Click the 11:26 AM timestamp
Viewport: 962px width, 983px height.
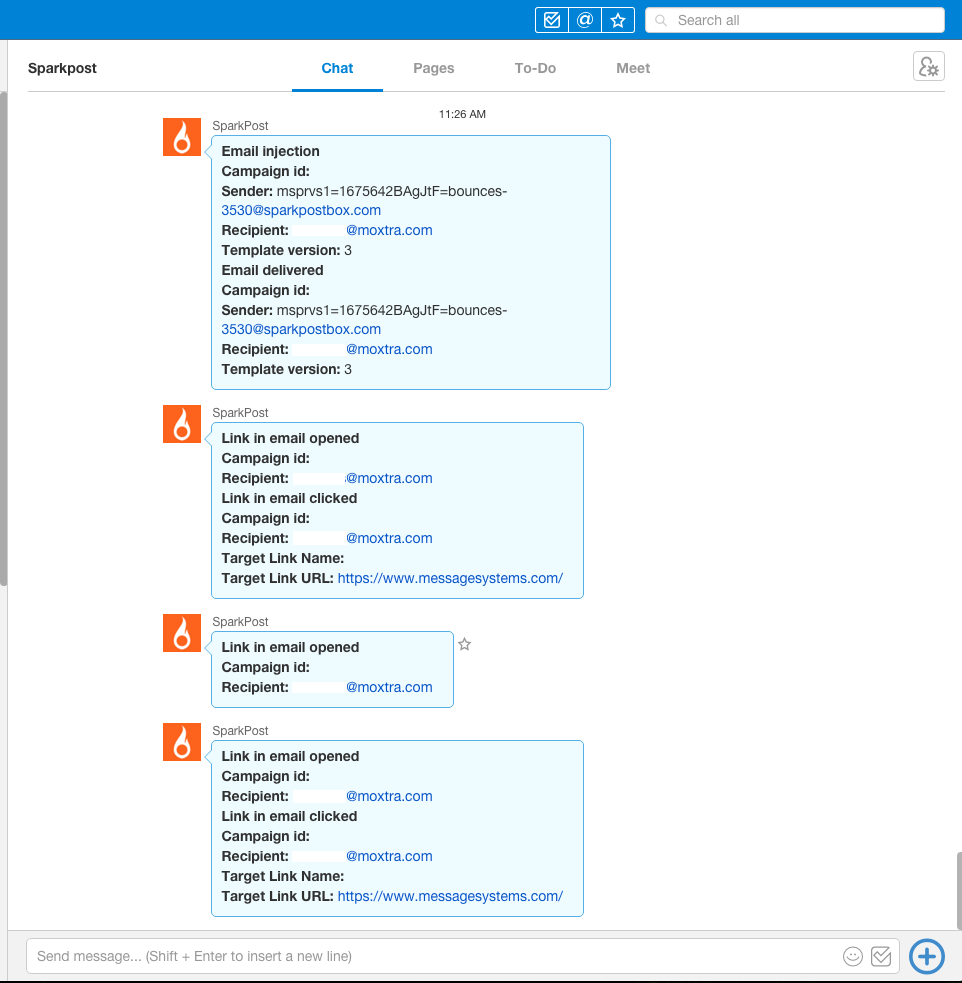[462, 114]
